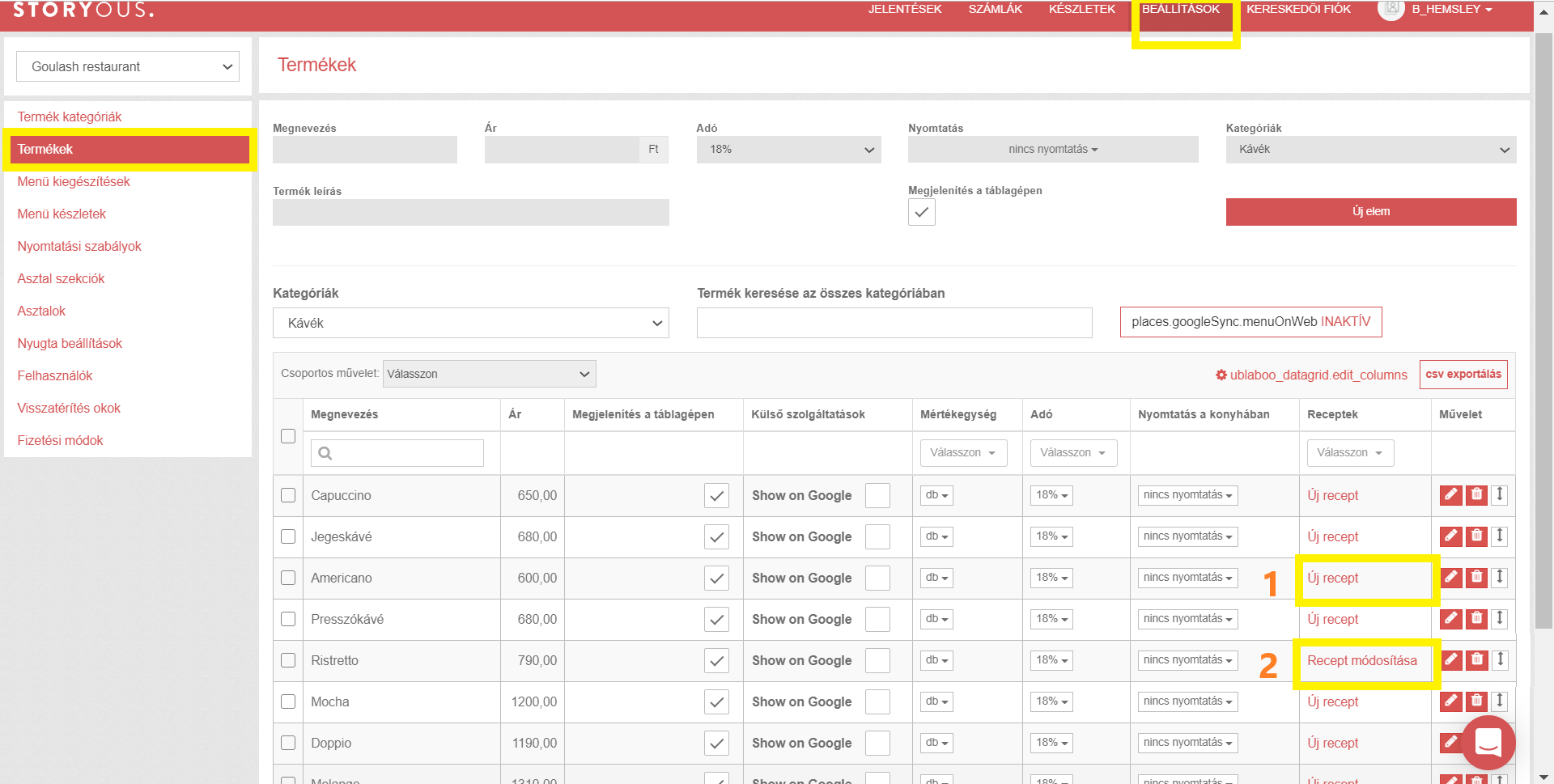Click the reorder arrow for Americano
Screen dimensions: 1554x784
[x=1500, y=577]
